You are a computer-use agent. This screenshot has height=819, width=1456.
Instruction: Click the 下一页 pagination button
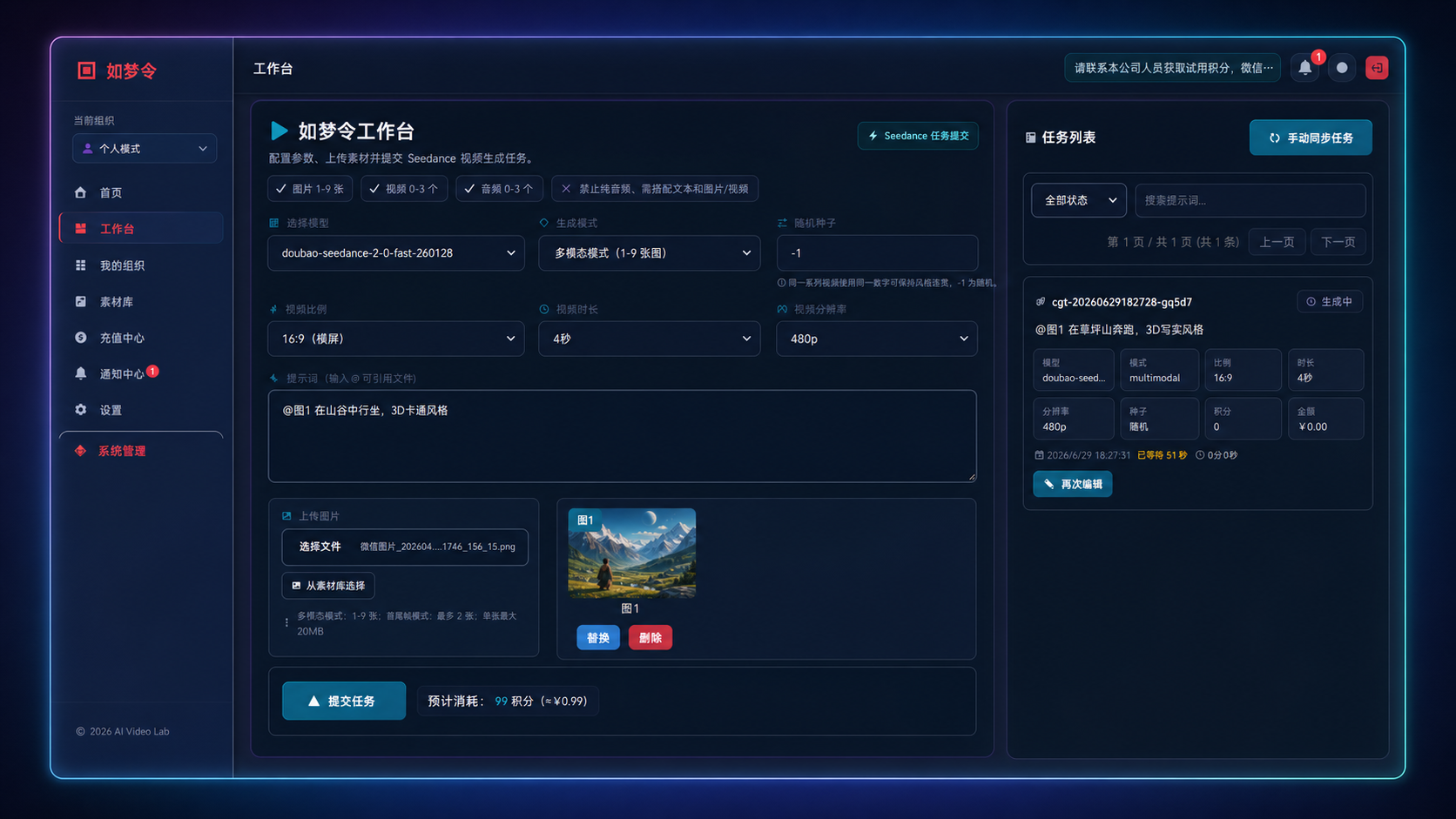point(1338,242)
